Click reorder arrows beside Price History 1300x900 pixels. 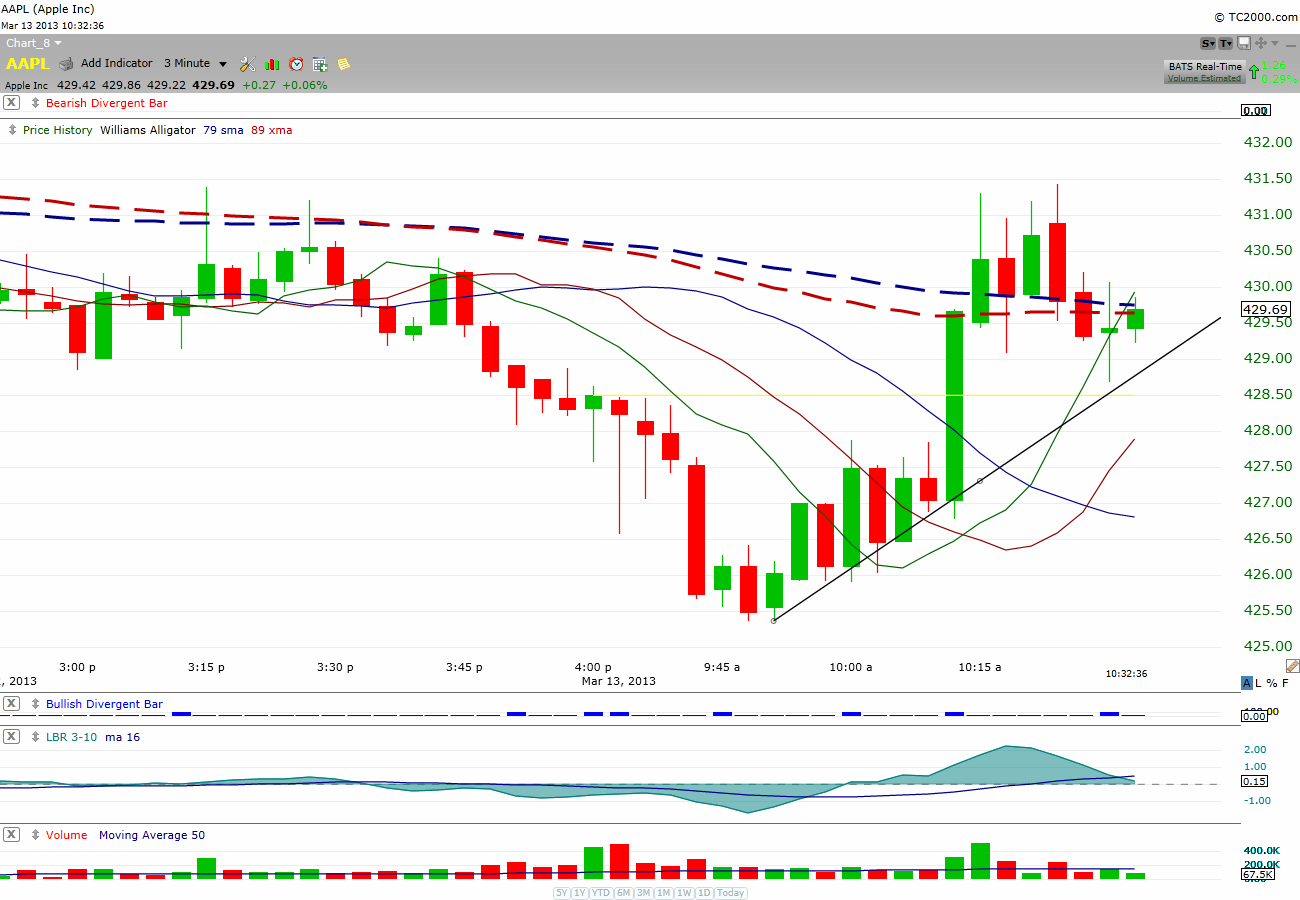pyautogui.click(x=12, y=130)
